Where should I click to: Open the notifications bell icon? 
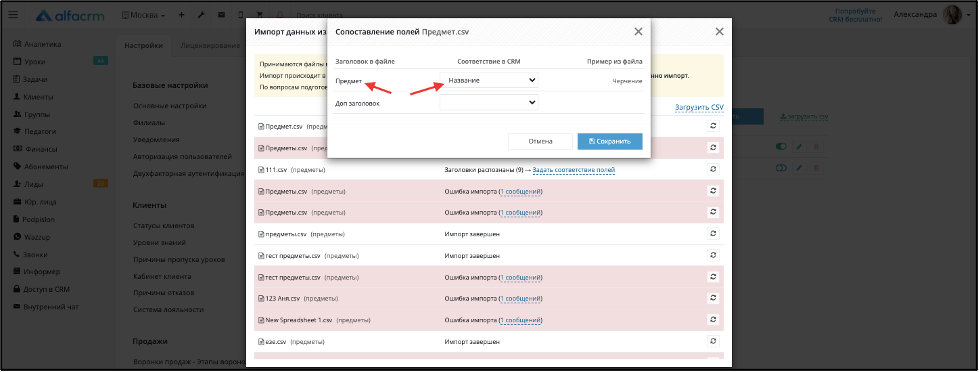pyautogui.click(x=280, y=15)
